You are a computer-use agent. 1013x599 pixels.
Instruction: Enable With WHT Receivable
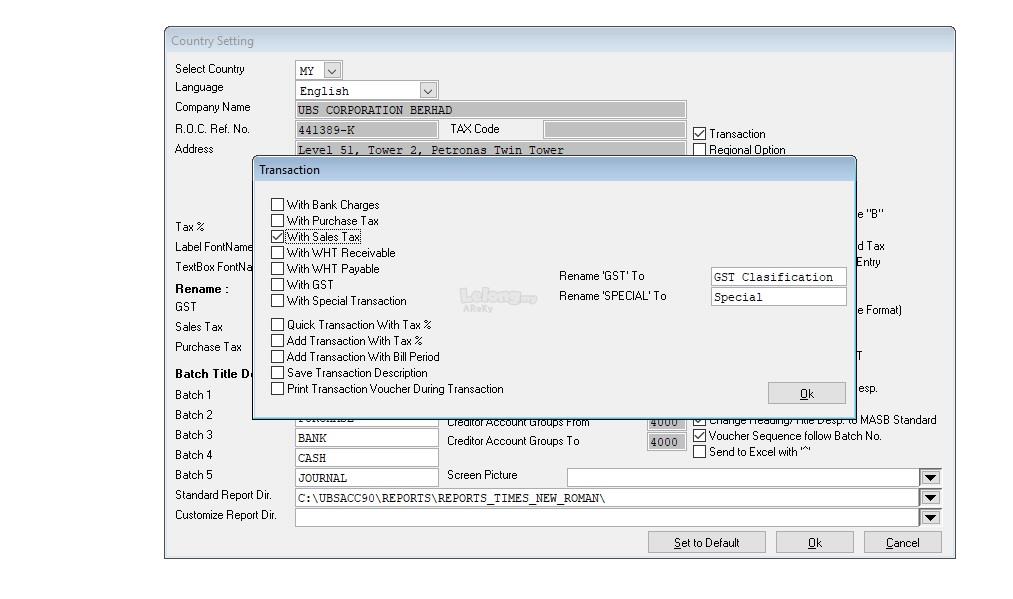pos(277,253)
